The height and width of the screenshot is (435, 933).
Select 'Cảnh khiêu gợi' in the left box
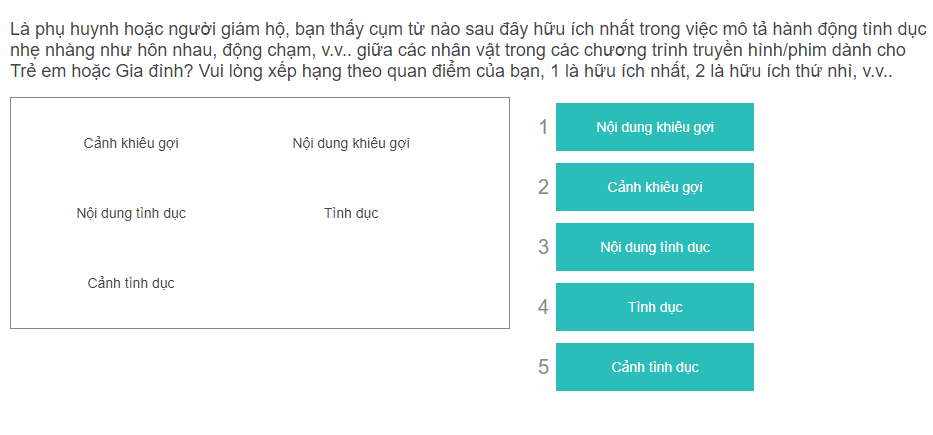tap(131, 143)
